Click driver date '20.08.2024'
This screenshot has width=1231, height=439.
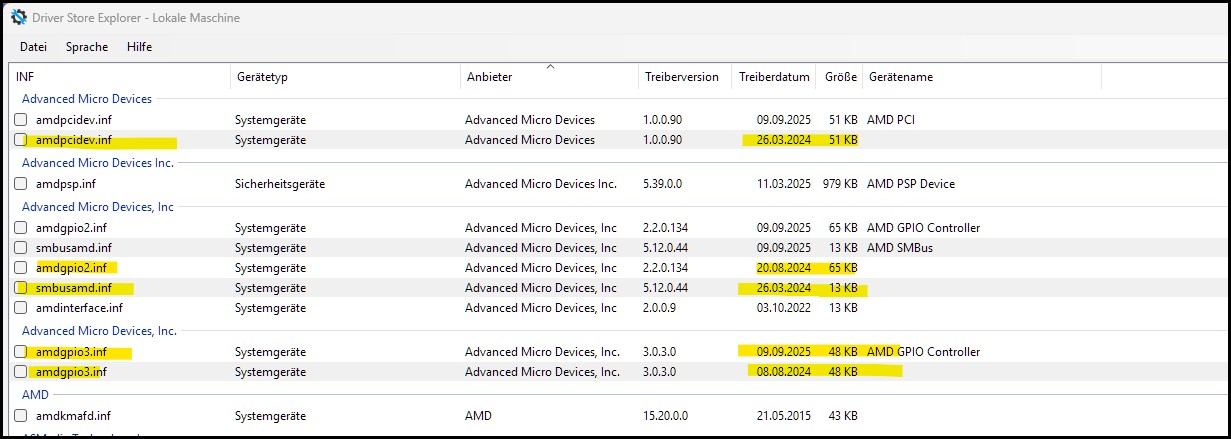[x=786, y=268]
